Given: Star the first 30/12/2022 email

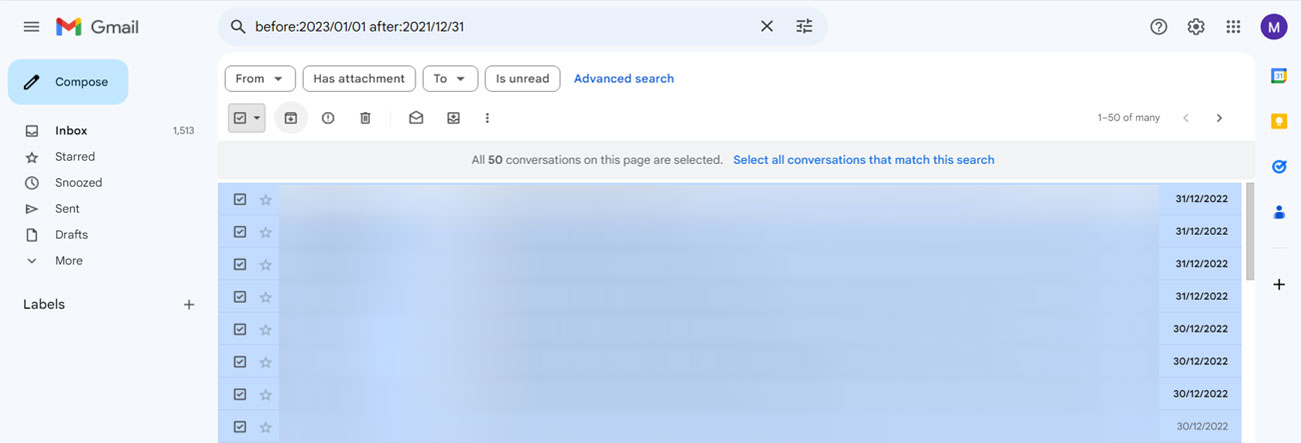Looking at the screenshot, I should [x=265, y=329].
